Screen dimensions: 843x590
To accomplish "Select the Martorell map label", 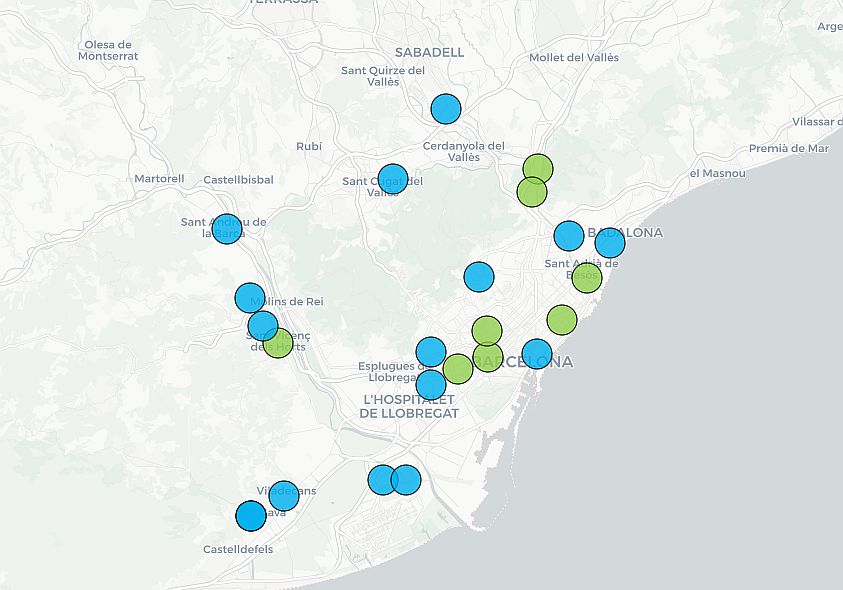I will 159,179.
